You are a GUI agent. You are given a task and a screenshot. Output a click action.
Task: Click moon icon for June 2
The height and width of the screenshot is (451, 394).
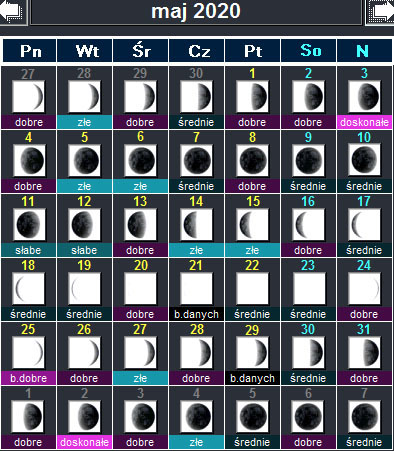(x=84, y=416)
